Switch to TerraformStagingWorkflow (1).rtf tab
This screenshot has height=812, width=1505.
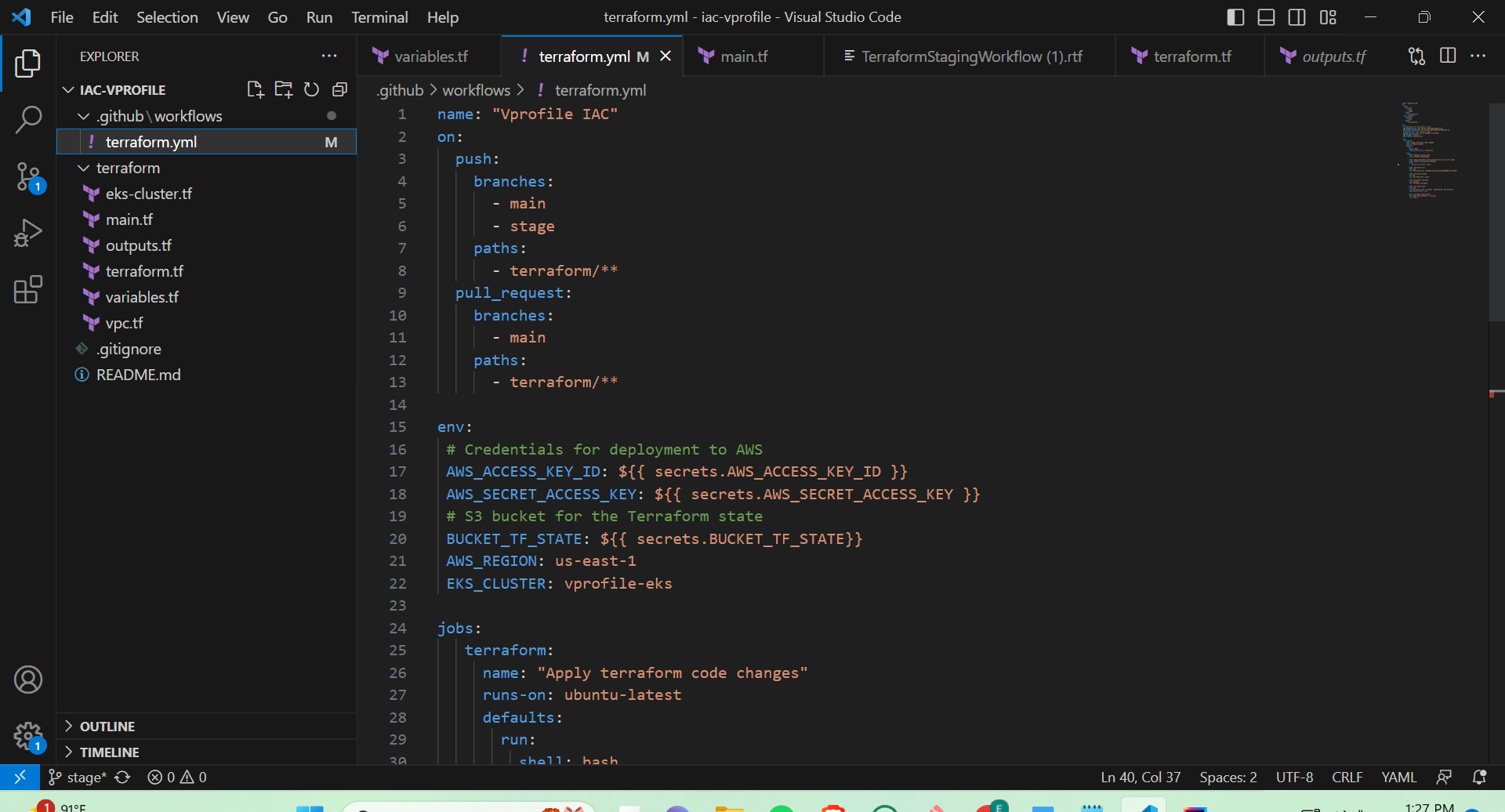[x=970, y=56]
